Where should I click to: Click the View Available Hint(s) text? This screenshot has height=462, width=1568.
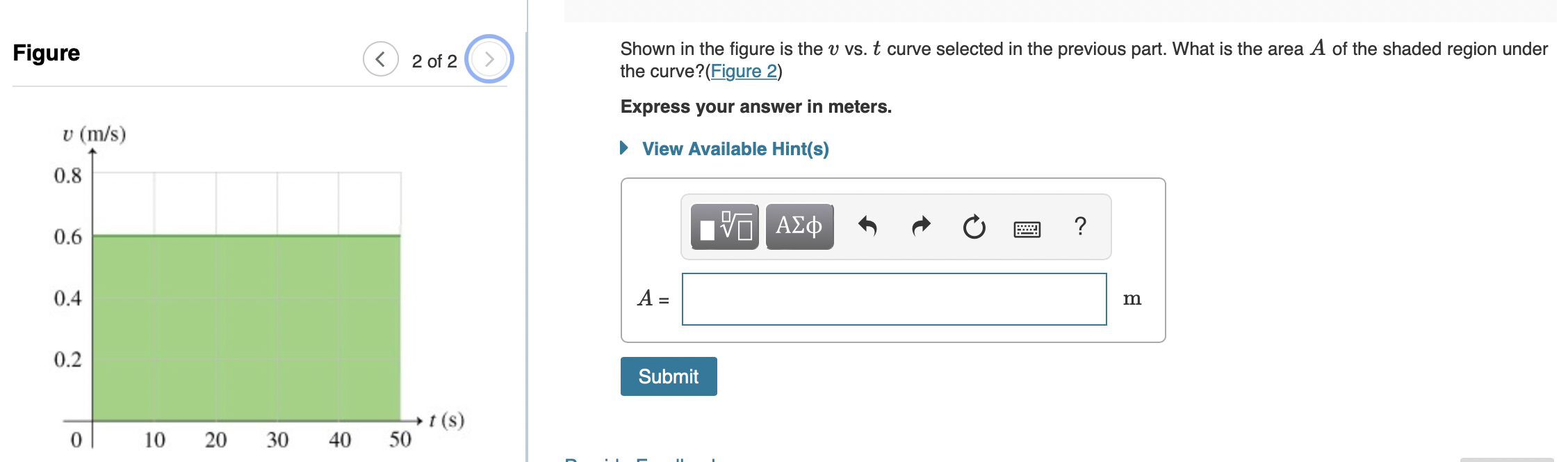(735, 149)
